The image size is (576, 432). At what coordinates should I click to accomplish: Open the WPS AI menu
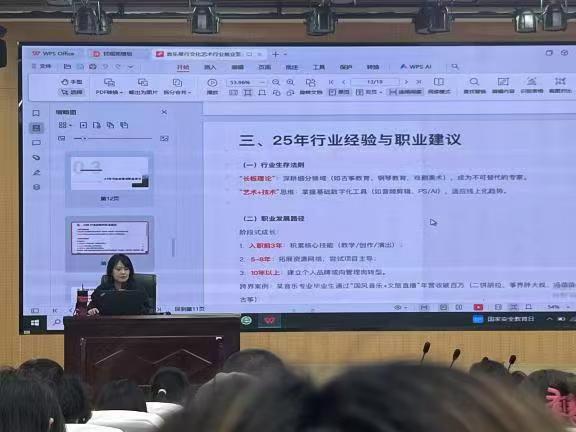(415, 67)
